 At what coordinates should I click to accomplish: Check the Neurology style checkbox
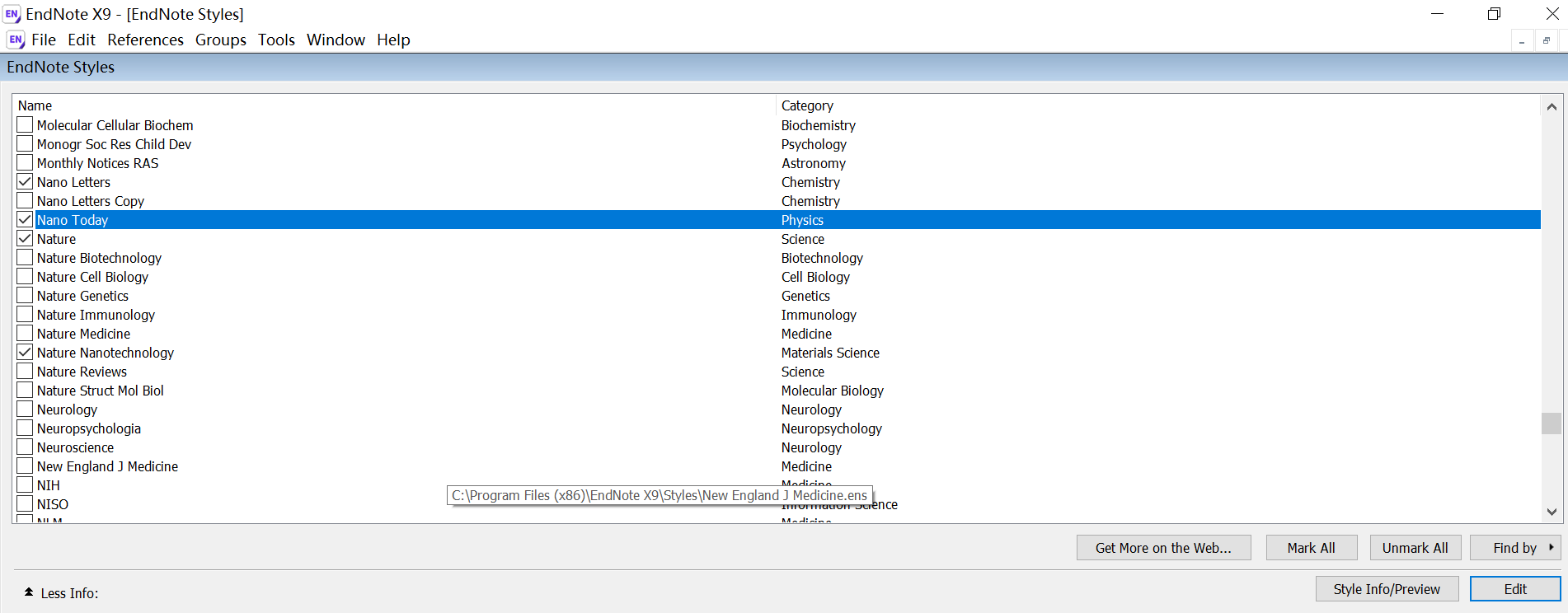25,409
